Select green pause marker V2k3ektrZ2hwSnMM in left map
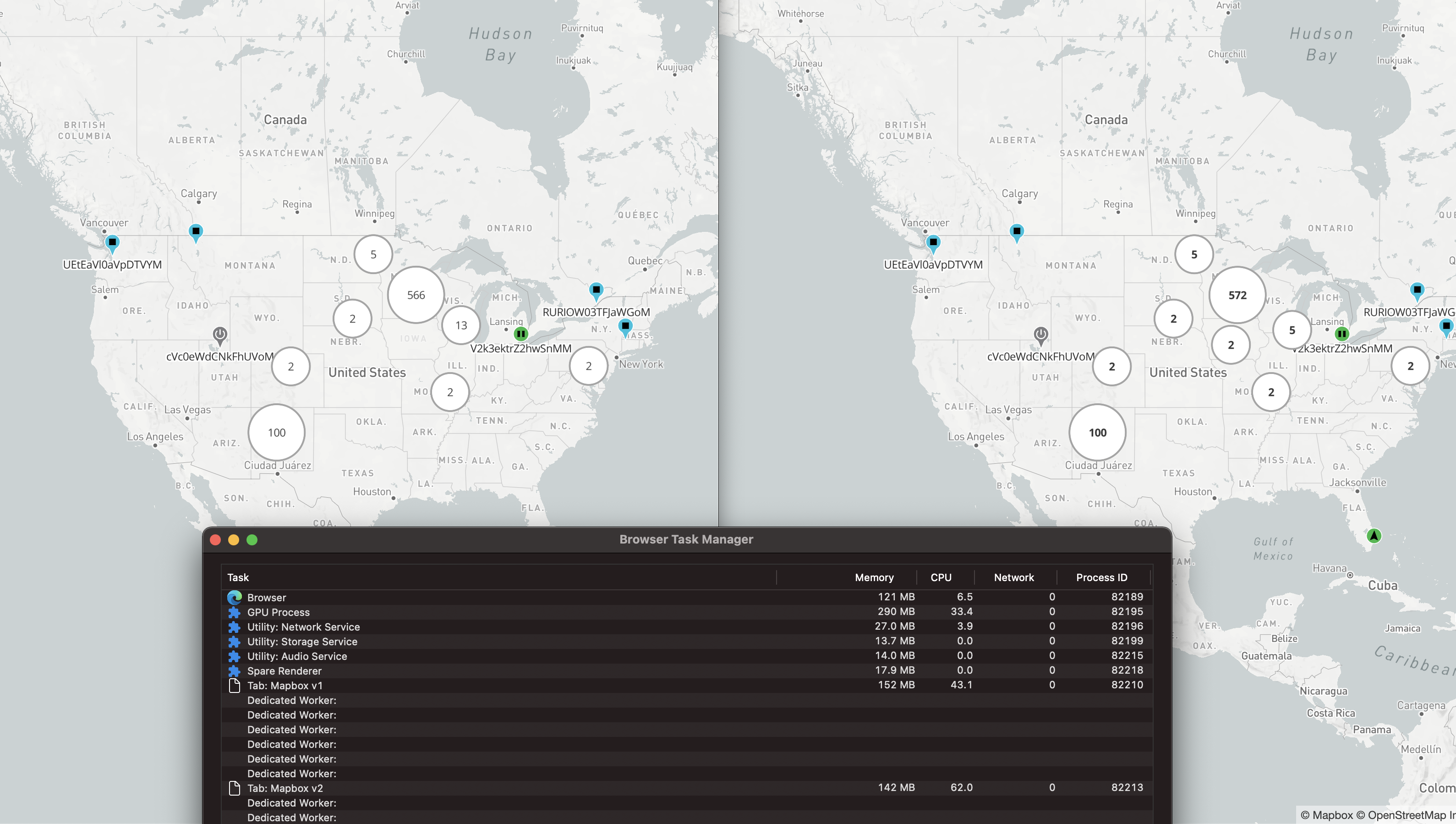Screen dimensions: 1456x824 pos(520,334)
